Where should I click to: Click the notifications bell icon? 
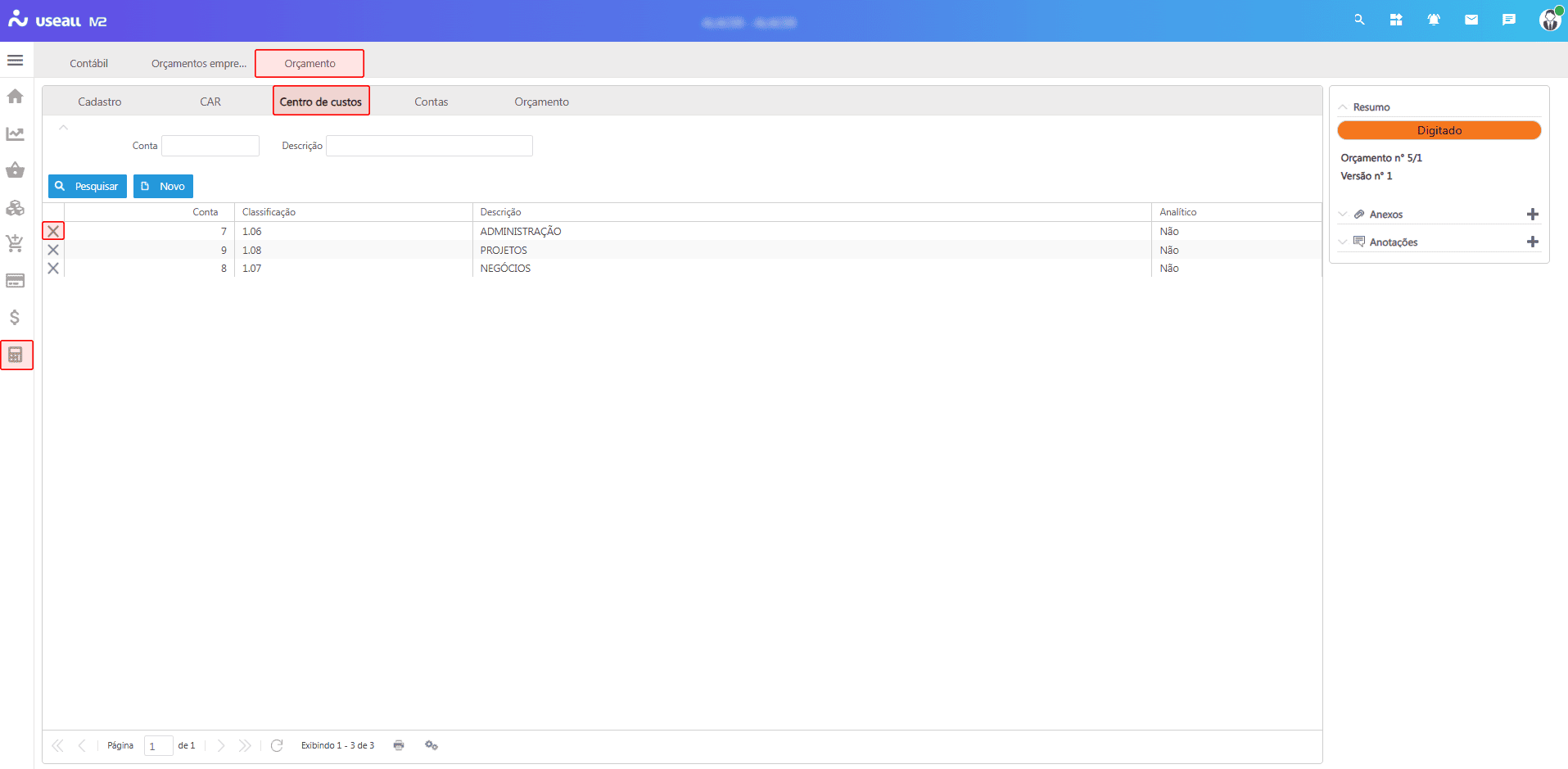[1434, 20]
